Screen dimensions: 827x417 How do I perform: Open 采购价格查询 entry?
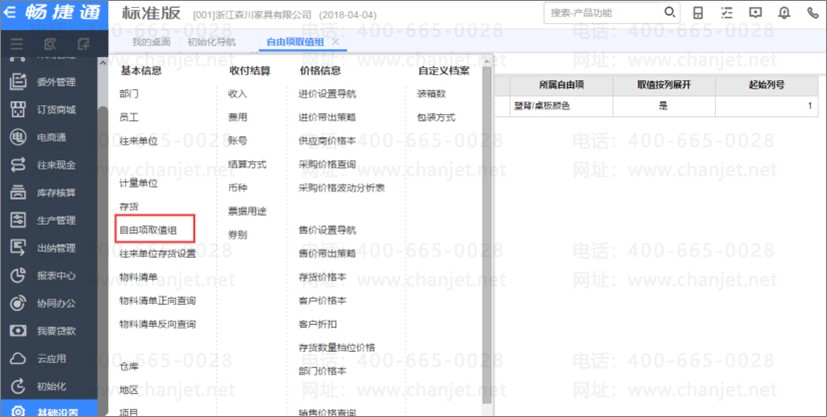pos(327,164)
